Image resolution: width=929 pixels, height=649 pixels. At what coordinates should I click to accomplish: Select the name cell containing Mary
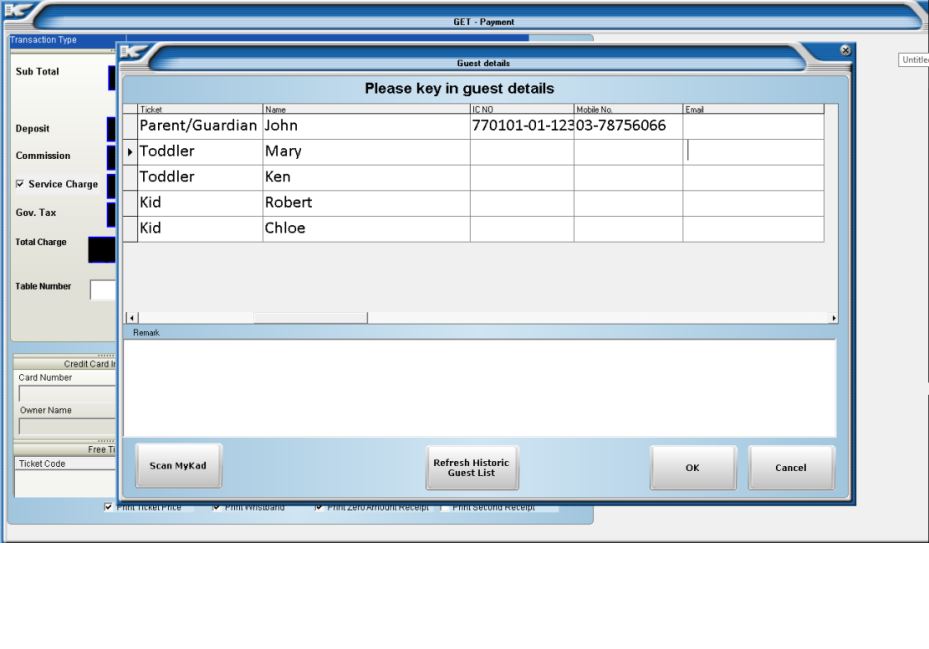pyautogui.click(x=366, y=152)
